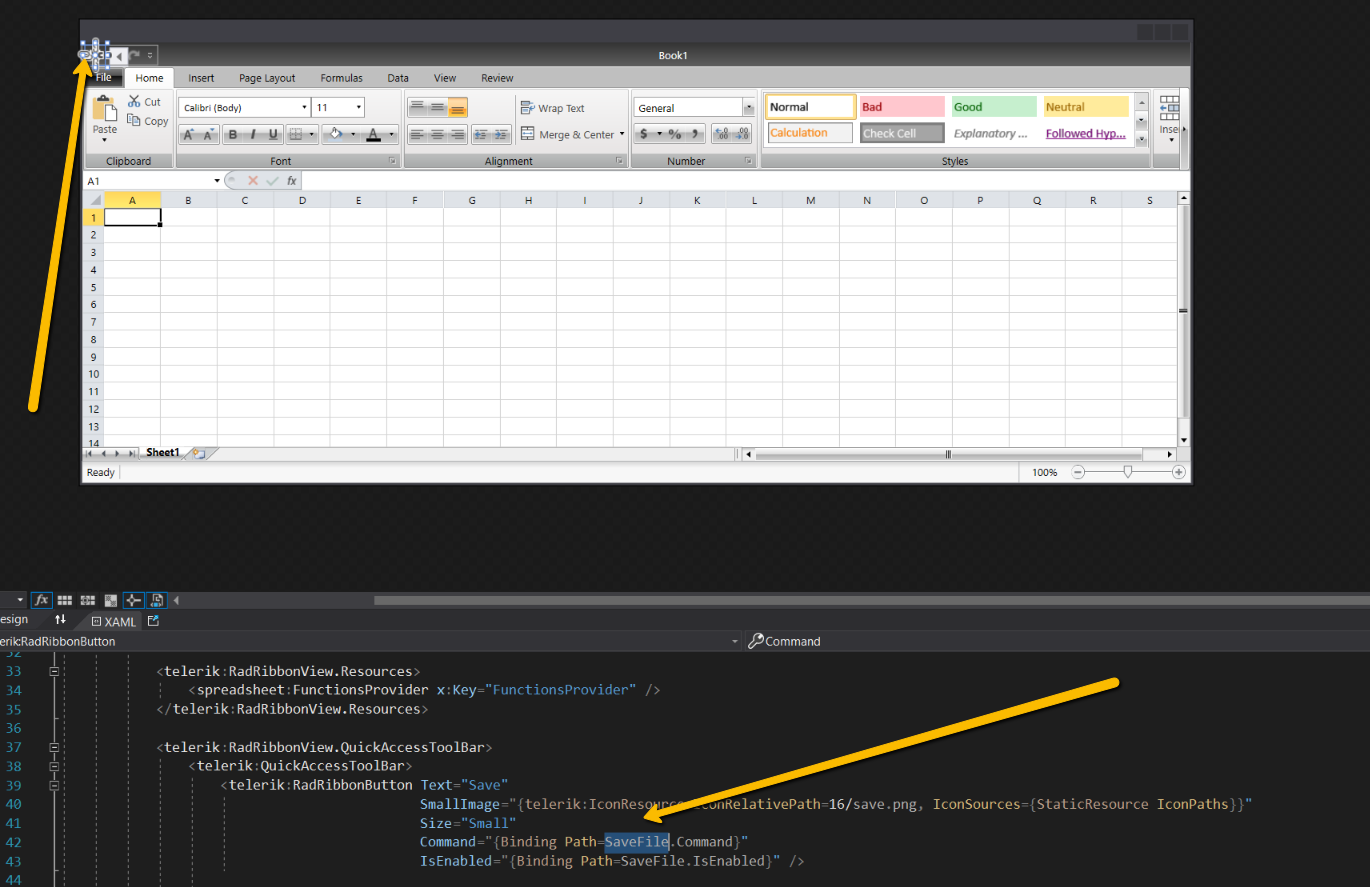Image resolution: width=1370 pixels, height=887 pixels.
Task: Toggle Bold formatting in the Font group
Action: (x=232, y=135)
